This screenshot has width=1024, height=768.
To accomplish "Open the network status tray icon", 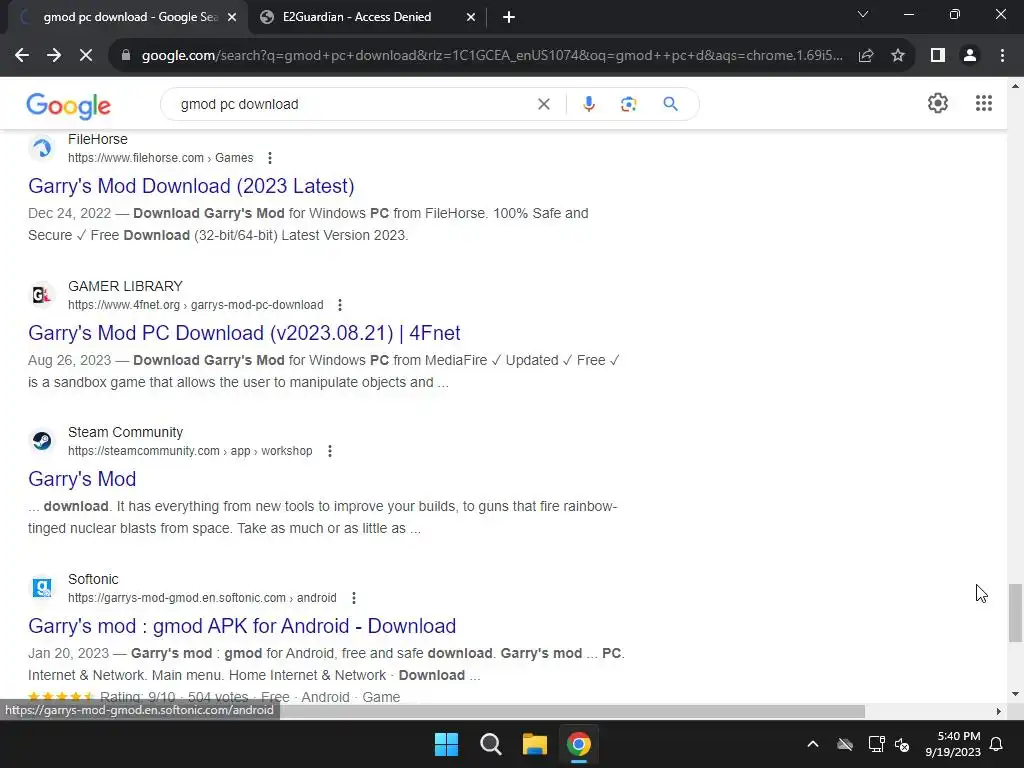I will pos(876,744).
